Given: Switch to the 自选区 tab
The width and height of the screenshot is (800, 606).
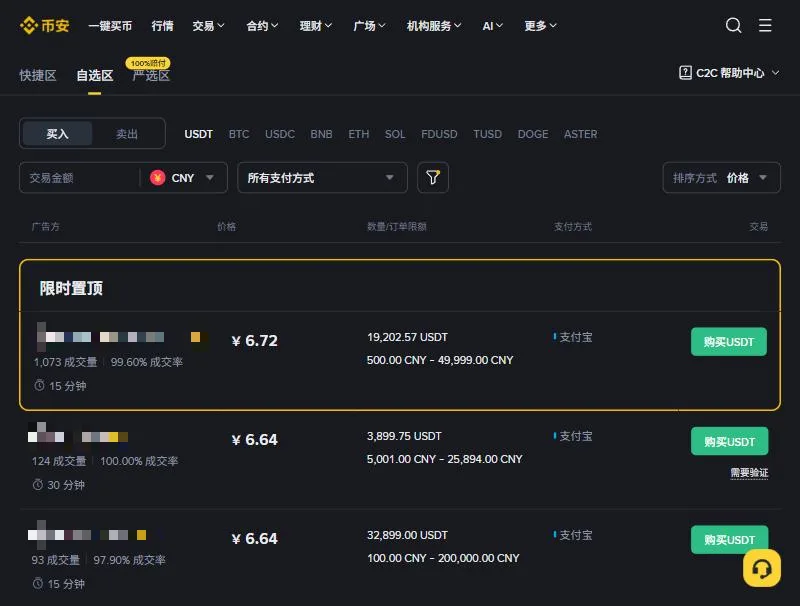Looking at the screenshot, I should 94,75.
